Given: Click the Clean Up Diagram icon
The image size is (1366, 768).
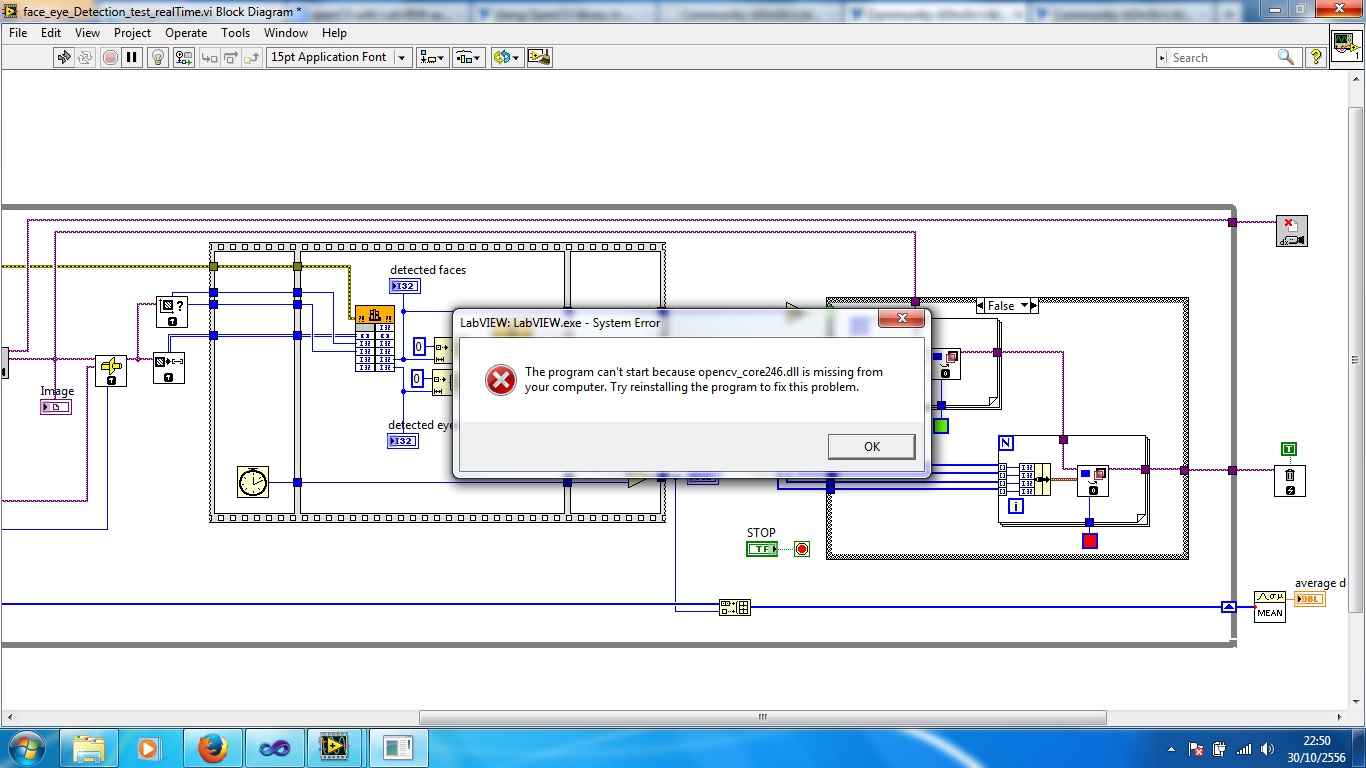Looking at the screenshot, I should coord(539,57).
